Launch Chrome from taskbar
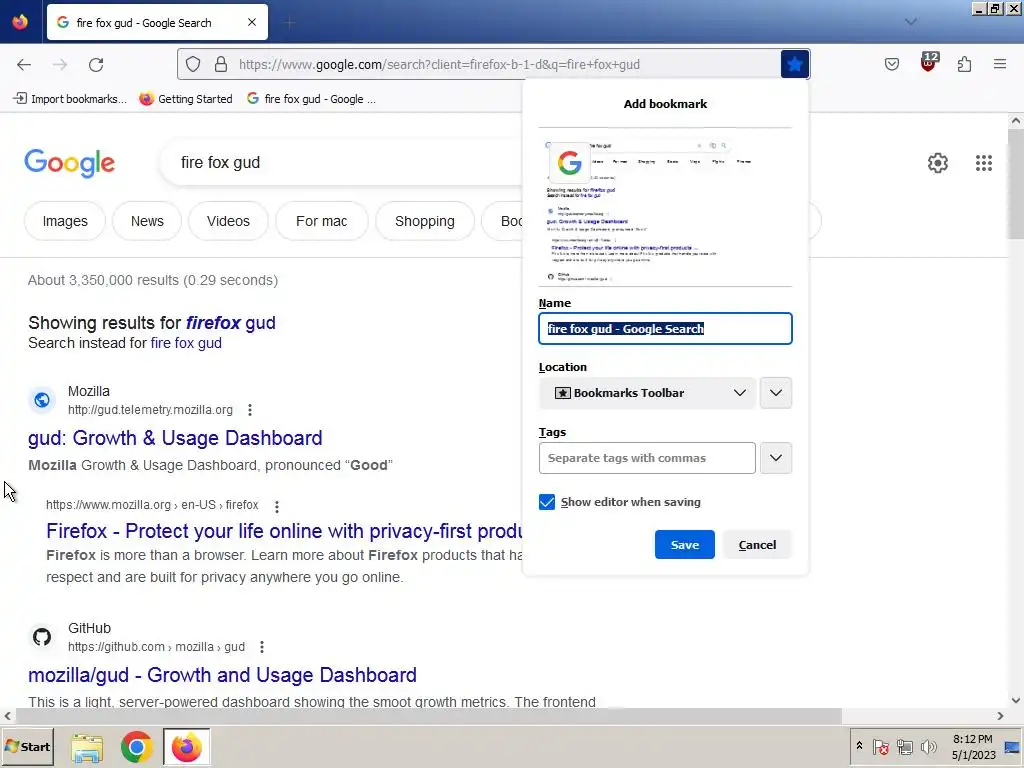Viewport: 1024px width, 768px height. pyautogui.click(x=136, y=747)
